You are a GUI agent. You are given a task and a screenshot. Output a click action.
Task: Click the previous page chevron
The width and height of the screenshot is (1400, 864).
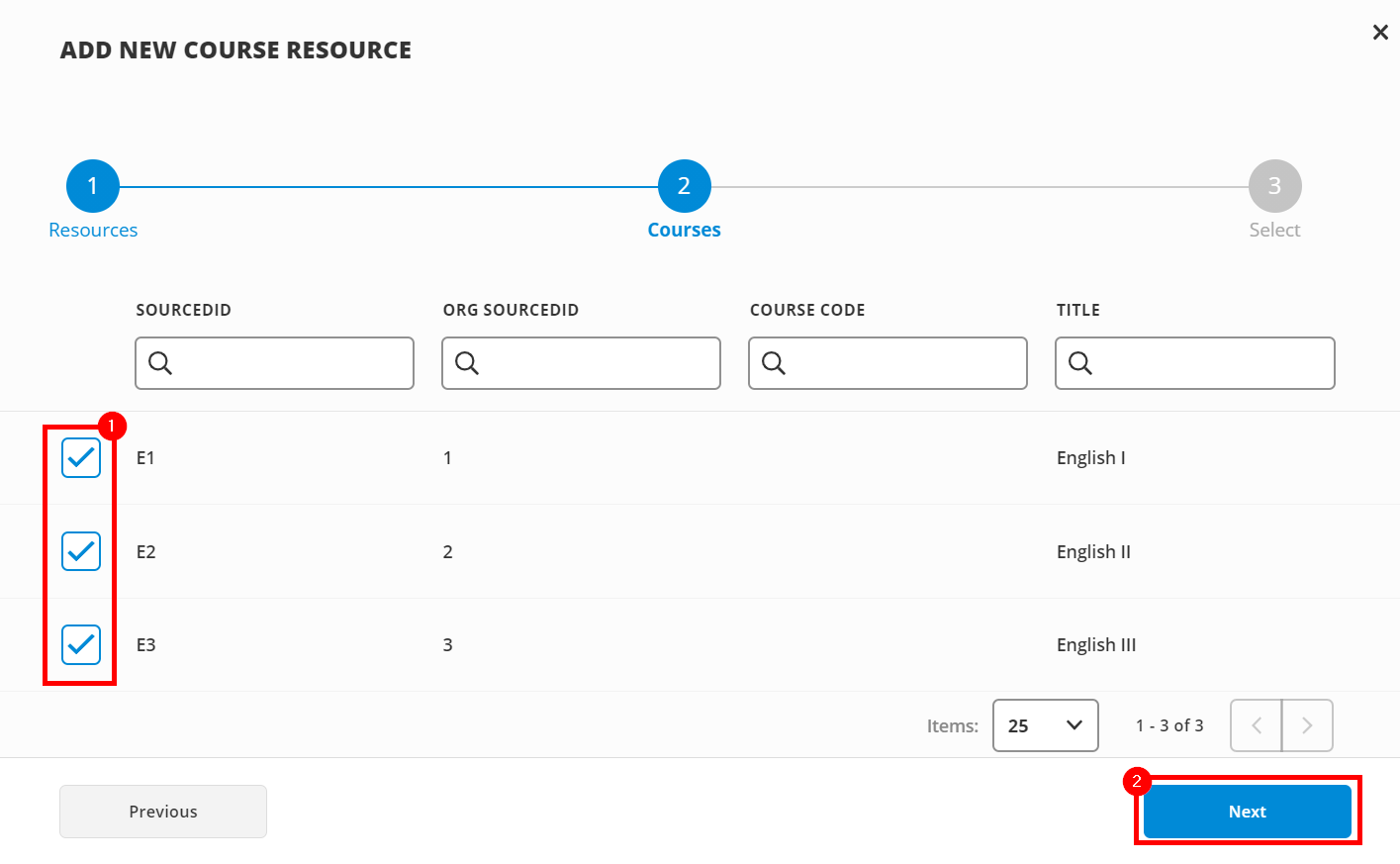(x=1256, y=725)
